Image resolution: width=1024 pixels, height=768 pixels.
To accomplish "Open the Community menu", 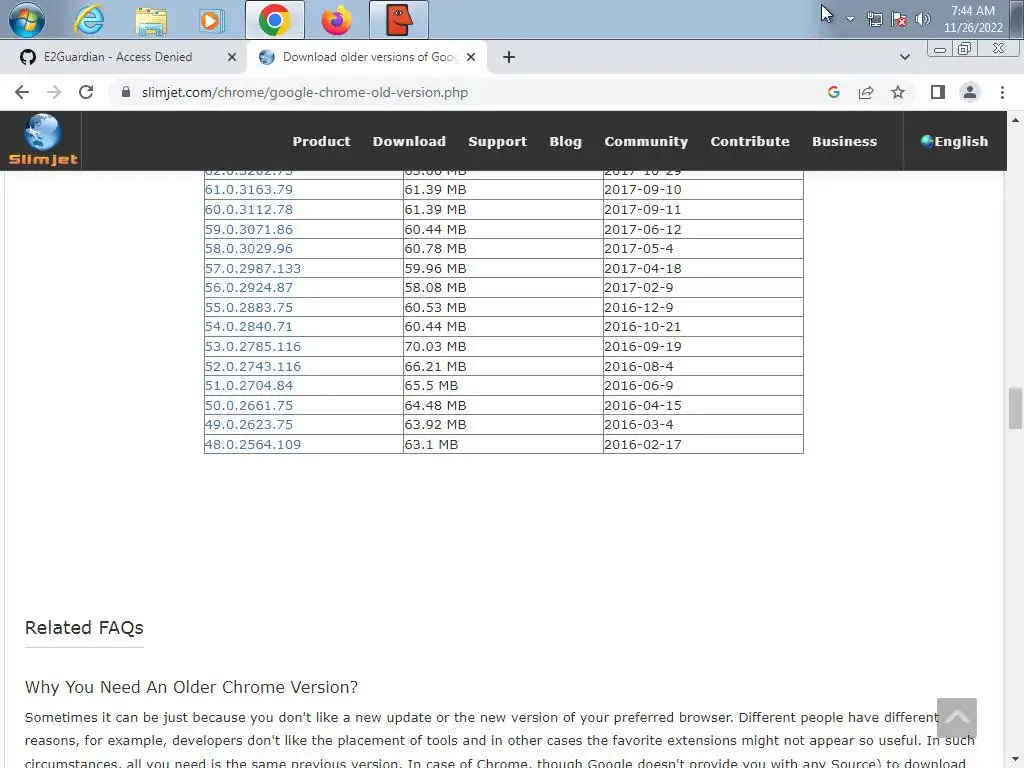I will (646, 141).
